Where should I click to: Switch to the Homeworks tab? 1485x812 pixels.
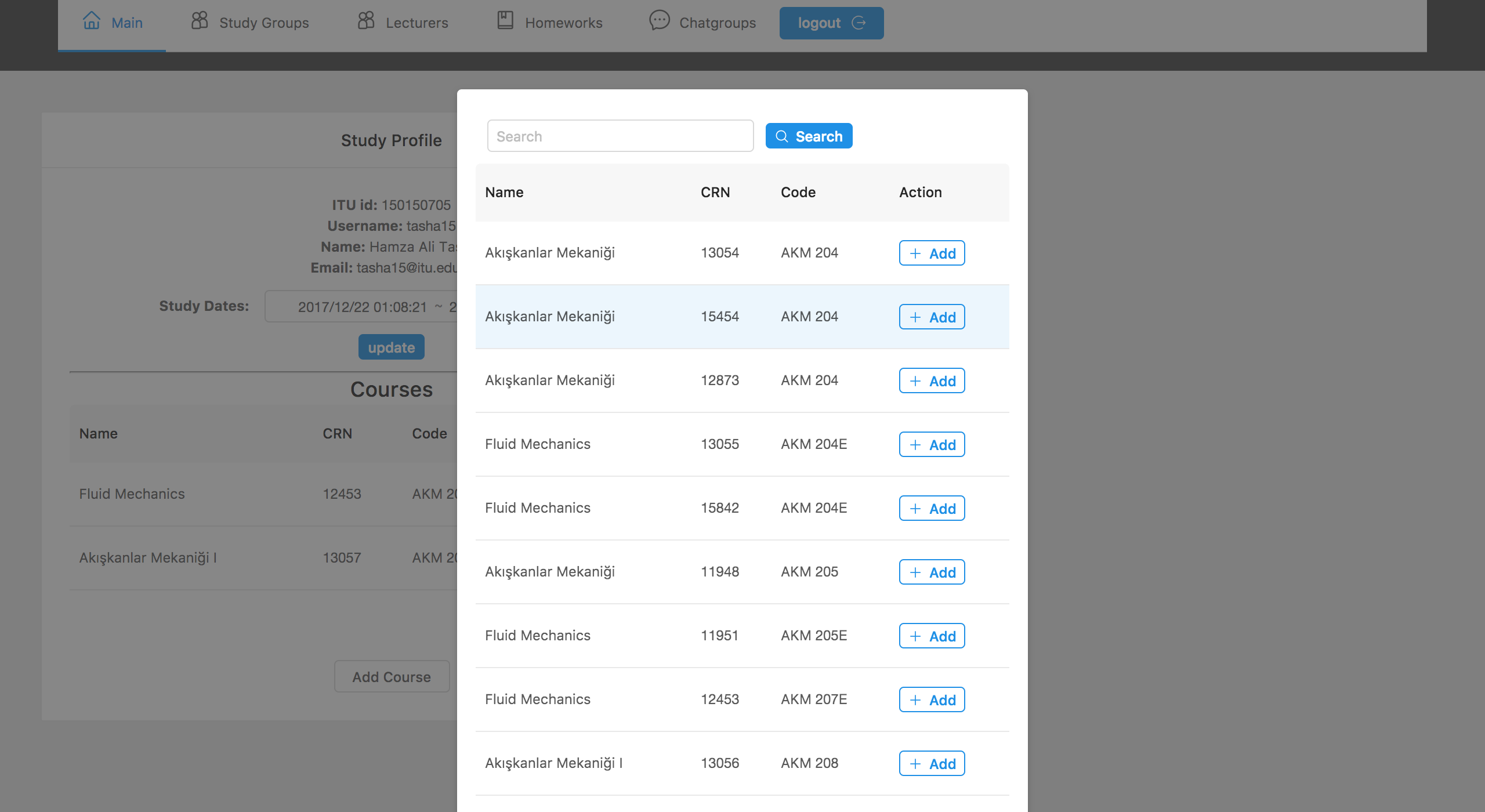(x=550, y=23)
